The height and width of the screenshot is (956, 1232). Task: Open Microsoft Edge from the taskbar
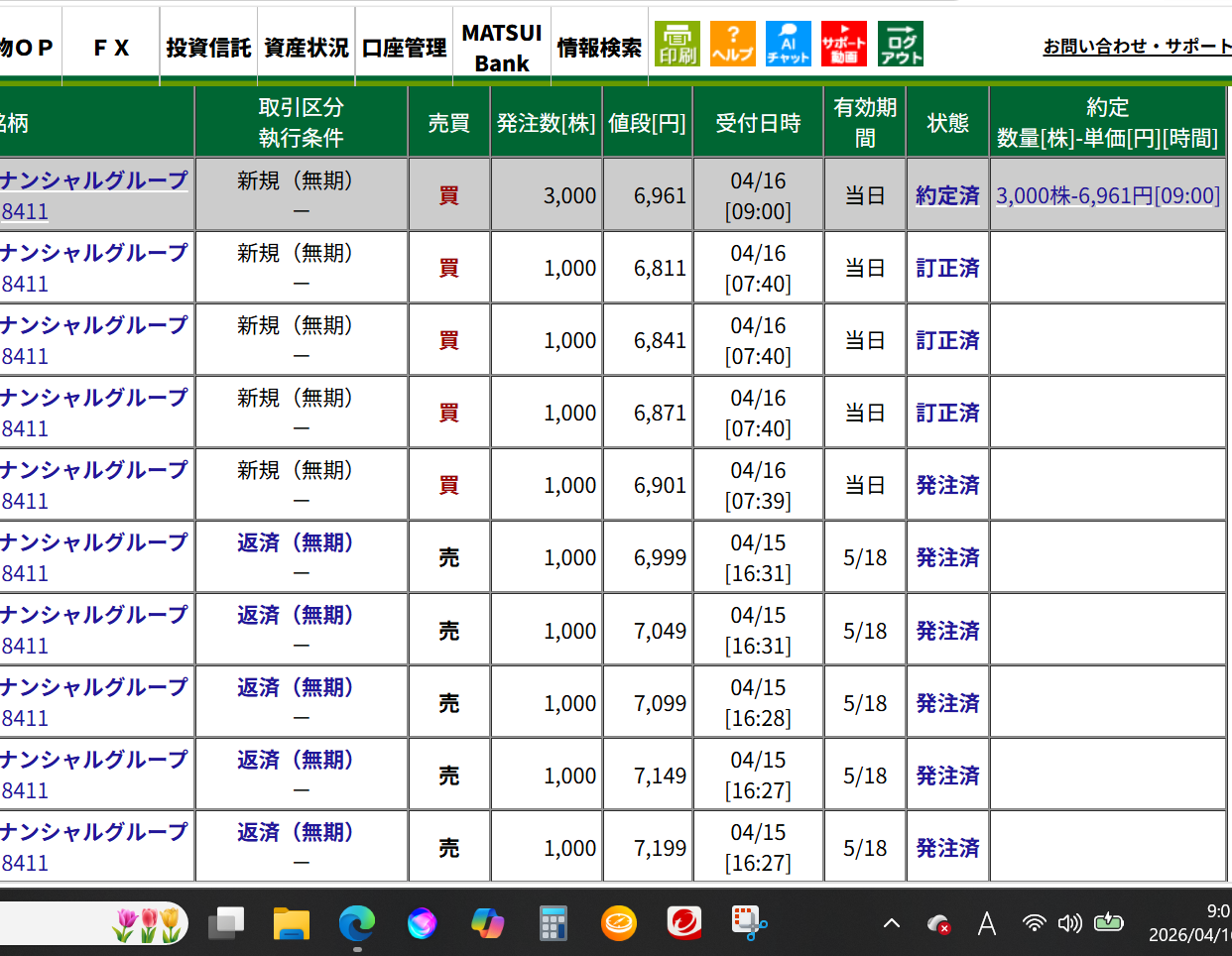pyautogui.click(x=356, y=923)
